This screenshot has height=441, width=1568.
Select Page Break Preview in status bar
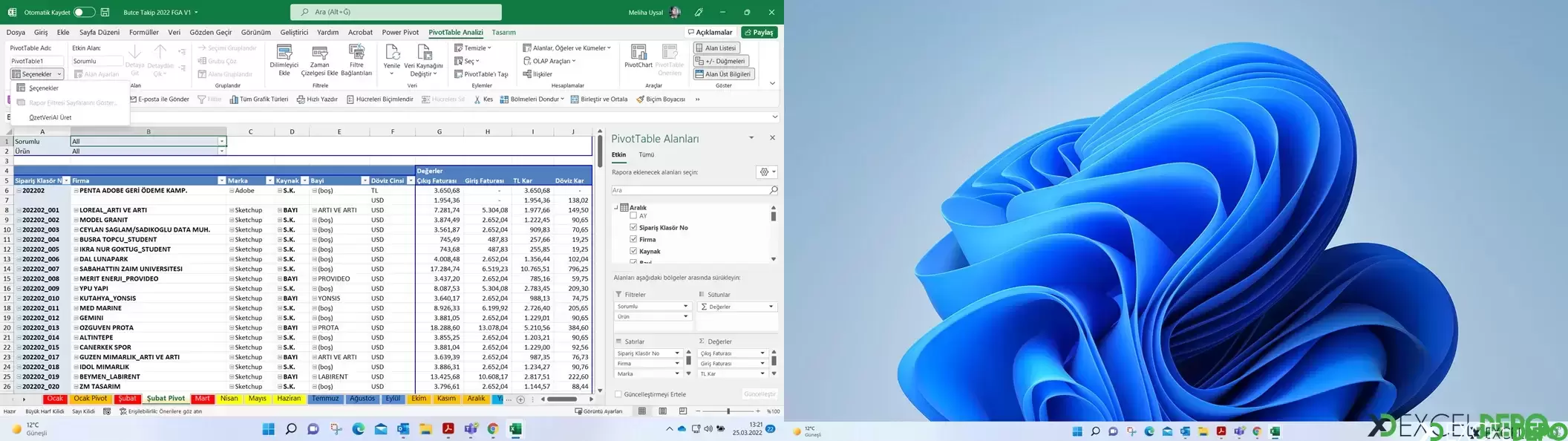coord(683,411)
